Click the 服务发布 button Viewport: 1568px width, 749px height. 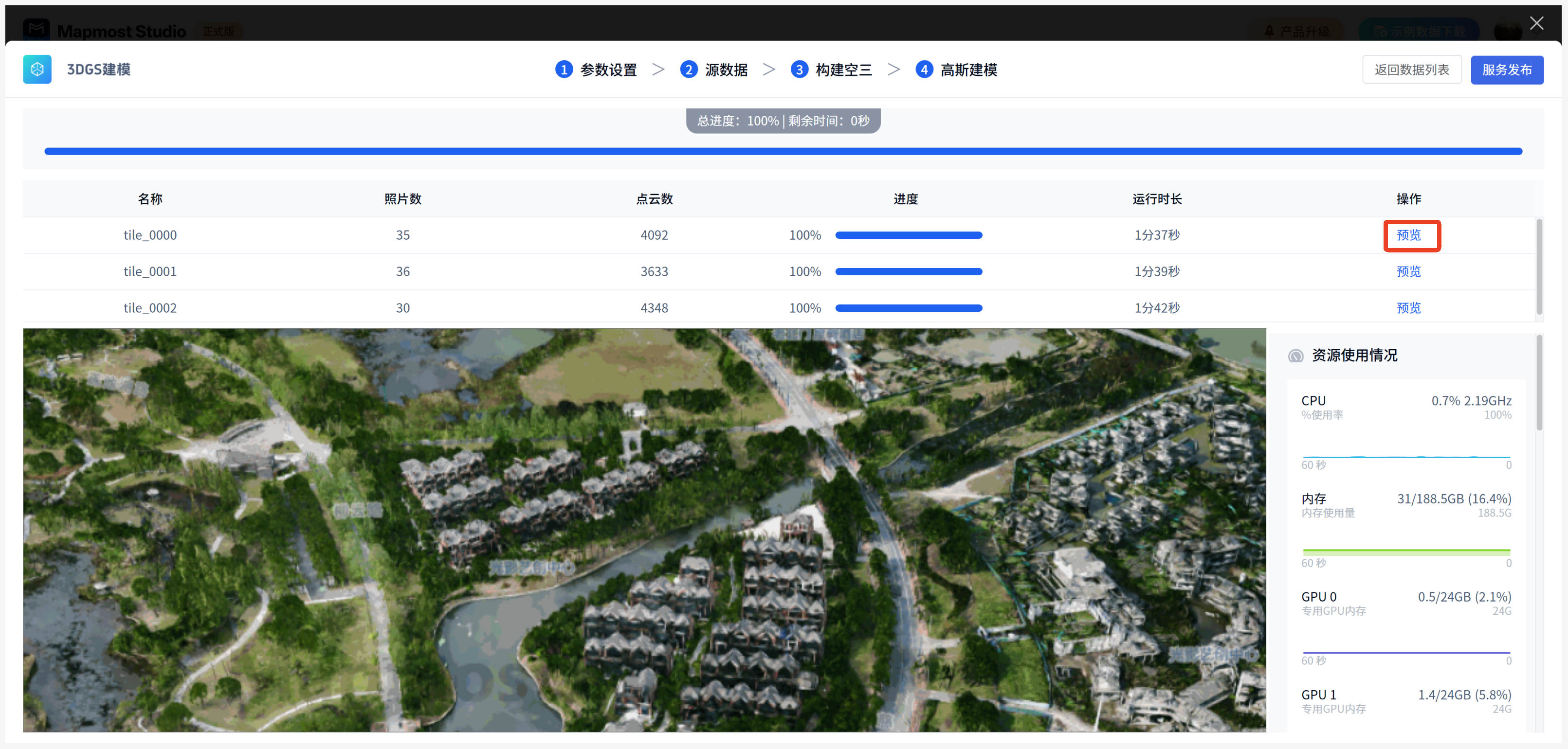click(1507, 70)
